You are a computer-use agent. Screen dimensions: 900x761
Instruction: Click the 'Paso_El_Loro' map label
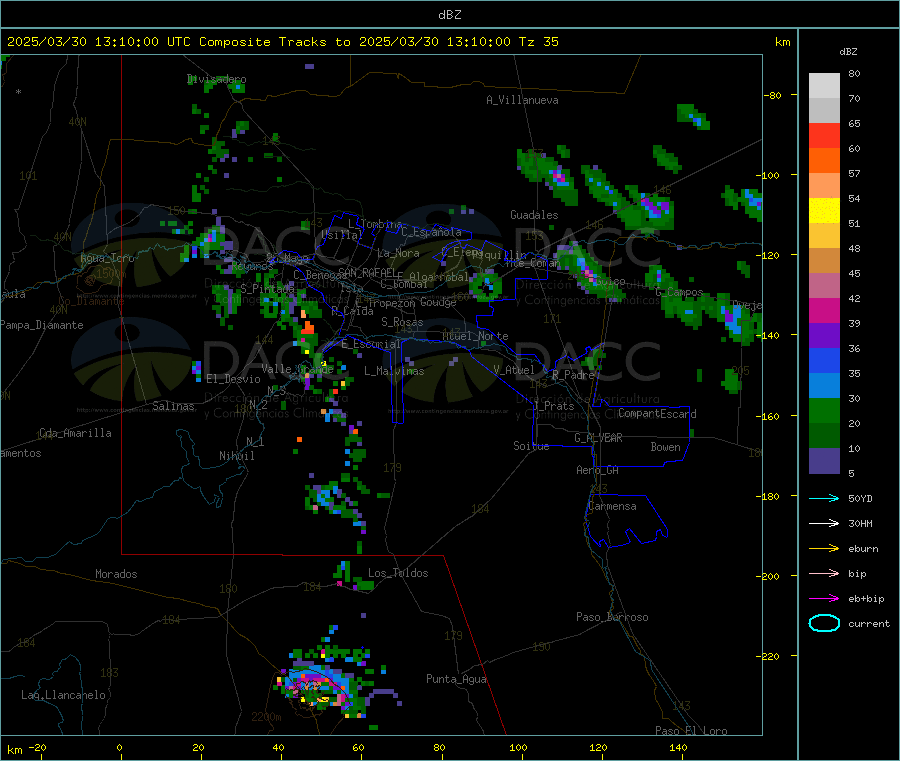tap(691, 731)
